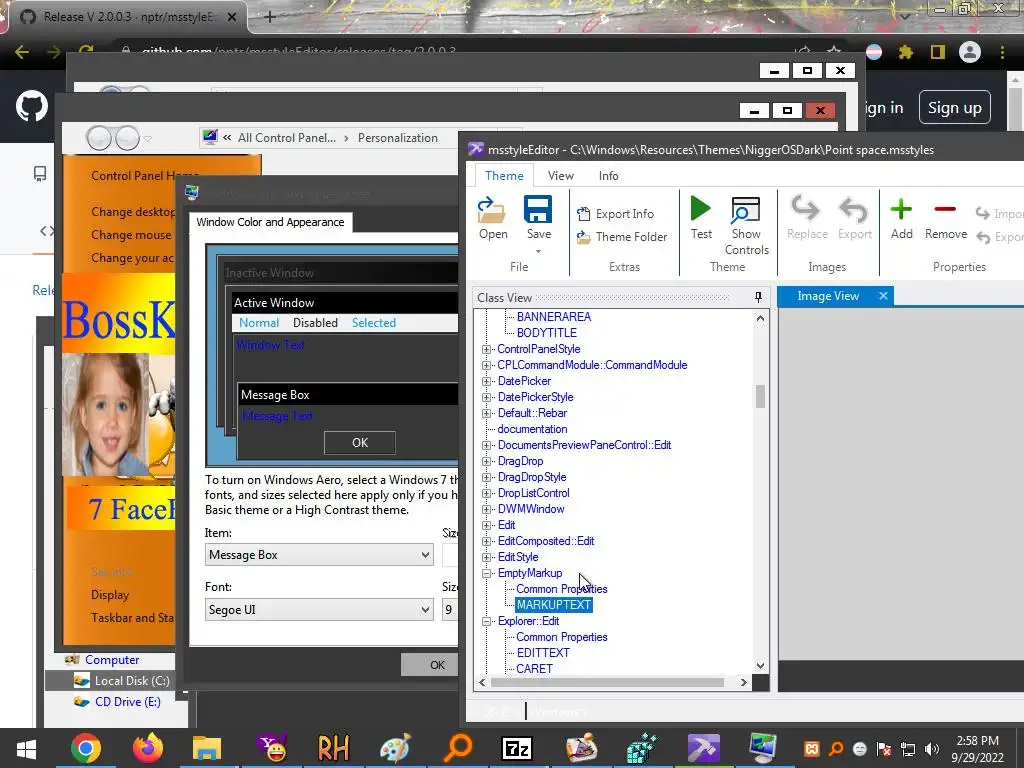1024x768 pixels.
Task: Switch to the Info ribbon tab
Action: (608, 176)
